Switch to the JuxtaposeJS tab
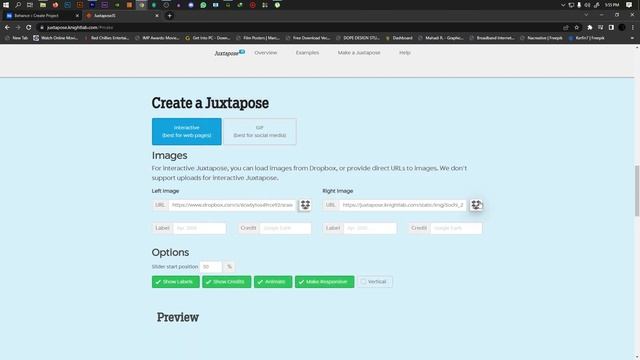The width and height of the screenshot is (640, 360). tap(122, 16)
